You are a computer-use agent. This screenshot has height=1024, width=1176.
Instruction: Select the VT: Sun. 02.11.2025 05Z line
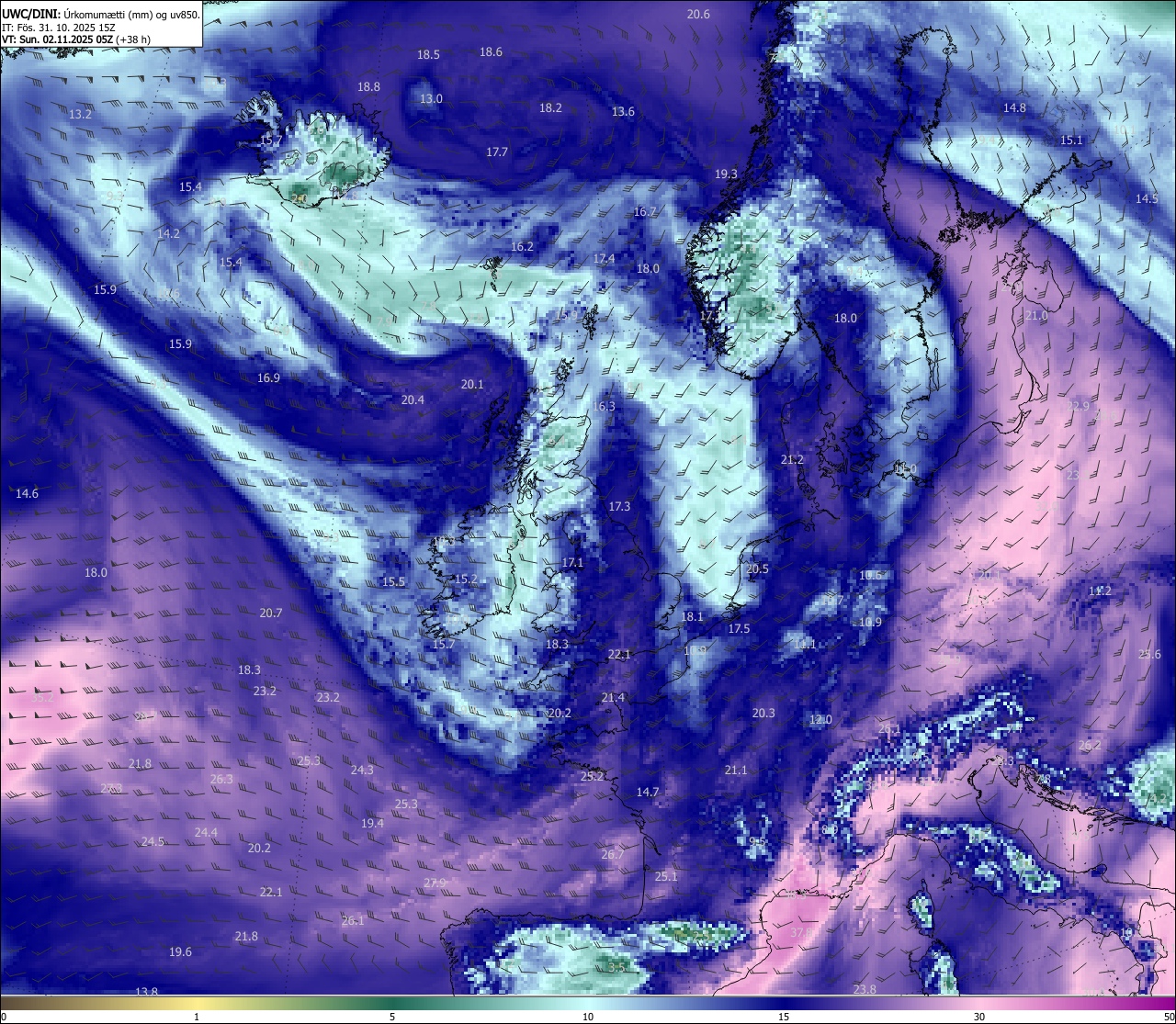(75, 39)
